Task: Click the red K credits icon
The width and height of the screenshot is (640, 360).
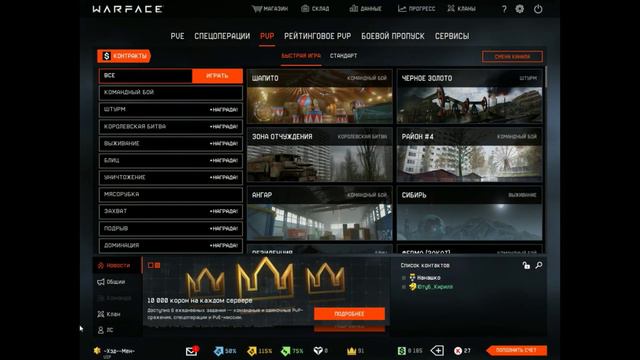Action: (458, 351)
